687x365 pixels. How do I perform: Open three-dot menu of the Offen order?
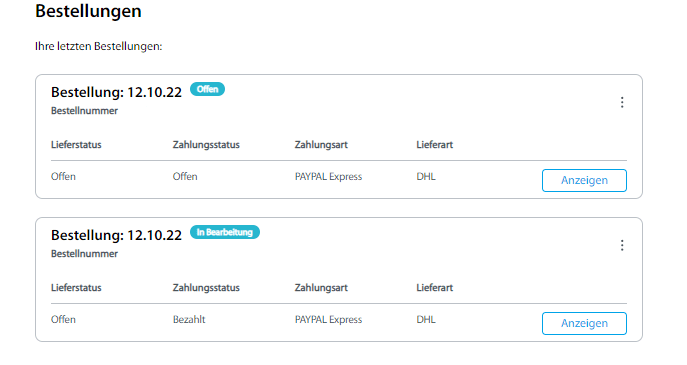[x=622, y=102]
